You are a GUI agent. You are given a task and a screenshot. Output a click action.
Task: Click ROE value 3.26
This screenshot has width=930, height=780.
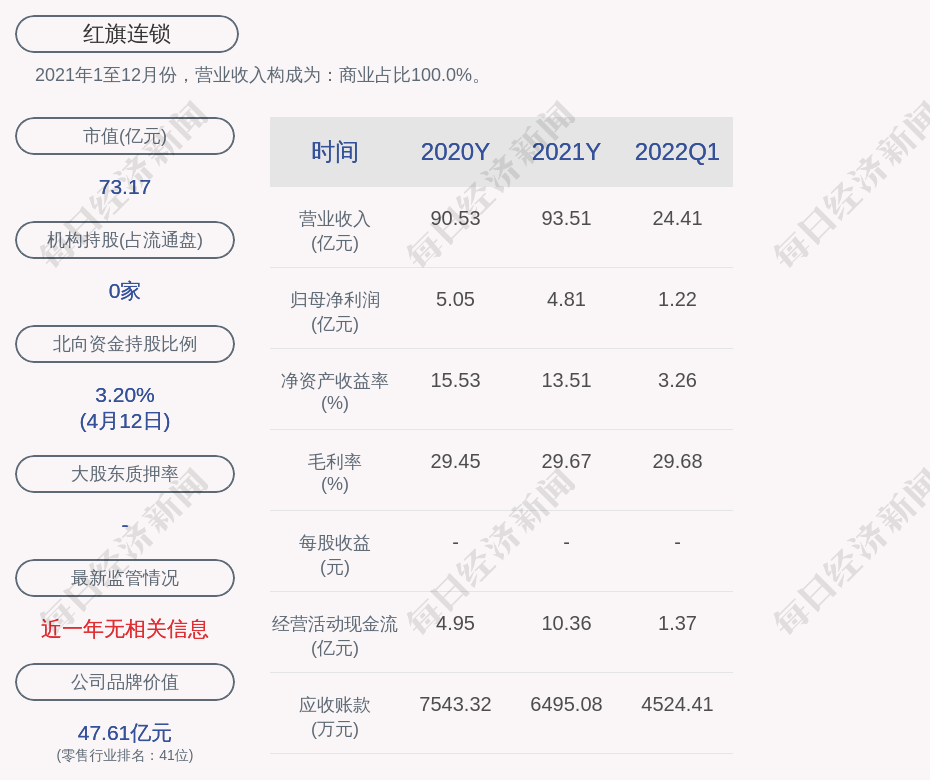point(677,380)
